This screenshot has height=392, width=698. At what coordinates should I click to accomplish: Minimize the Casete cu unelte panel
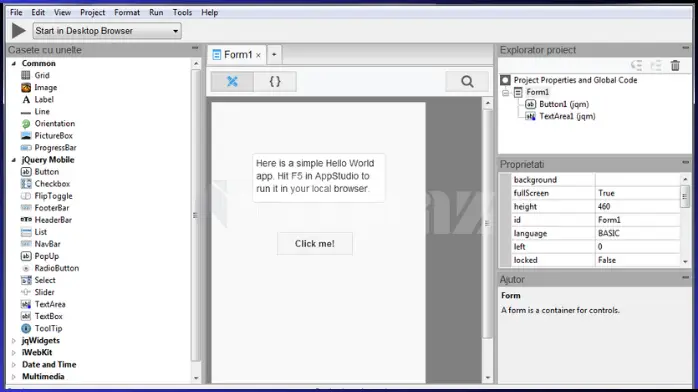pos(195,48)
